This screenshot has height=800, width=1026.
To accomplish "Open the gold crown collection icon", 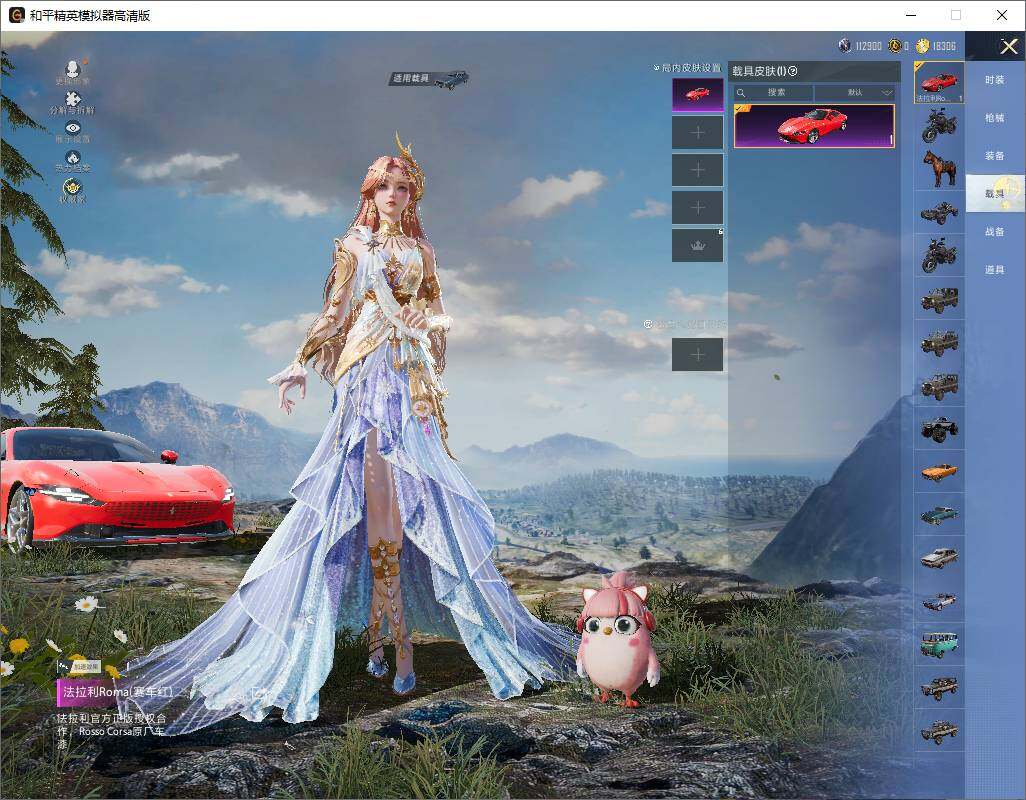I will pos(73,188).
